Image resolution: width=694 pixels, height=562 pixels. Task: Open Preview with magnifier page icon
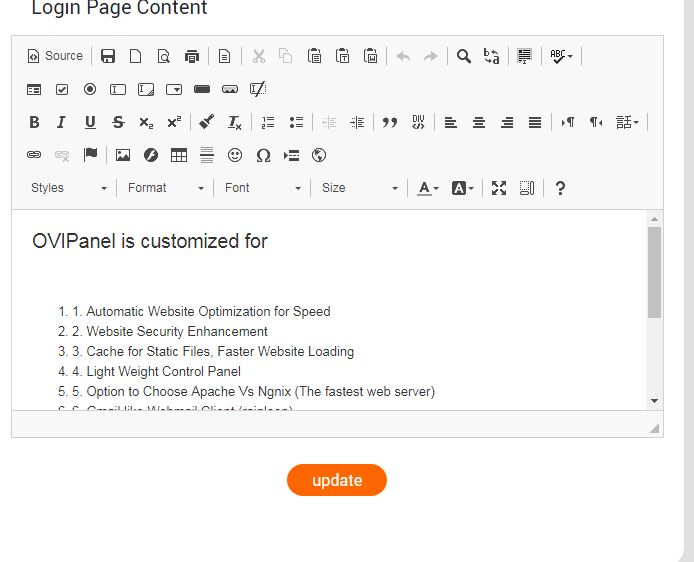(x=164, y=56)
